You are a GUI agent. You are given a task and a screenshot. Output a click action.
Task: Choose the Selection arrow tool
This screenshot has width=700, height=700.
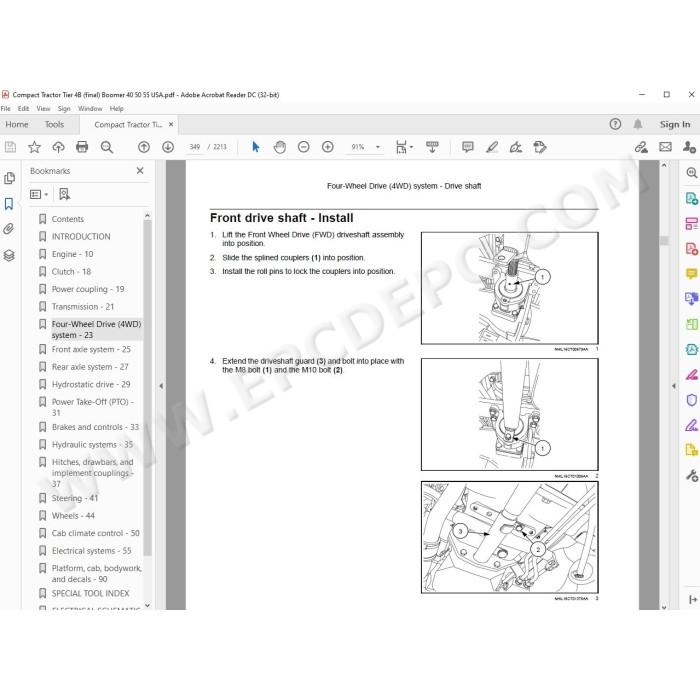click(x=255, y=147)
